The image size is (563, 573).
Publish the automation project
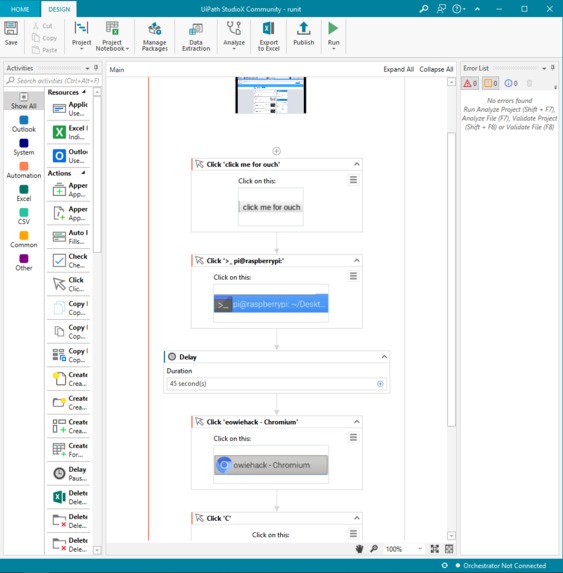[303, 34]
